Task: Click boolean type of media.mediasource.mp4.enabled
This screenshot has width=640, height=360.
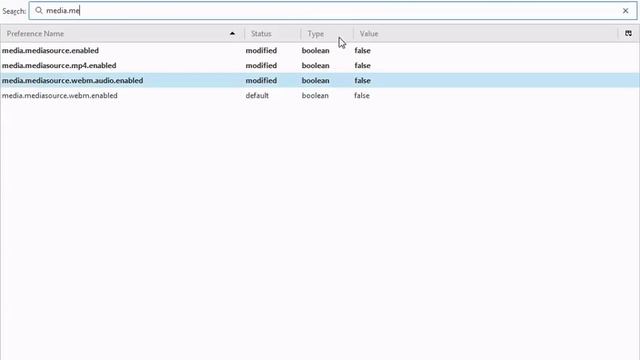Action: click(x=316, y=66)
